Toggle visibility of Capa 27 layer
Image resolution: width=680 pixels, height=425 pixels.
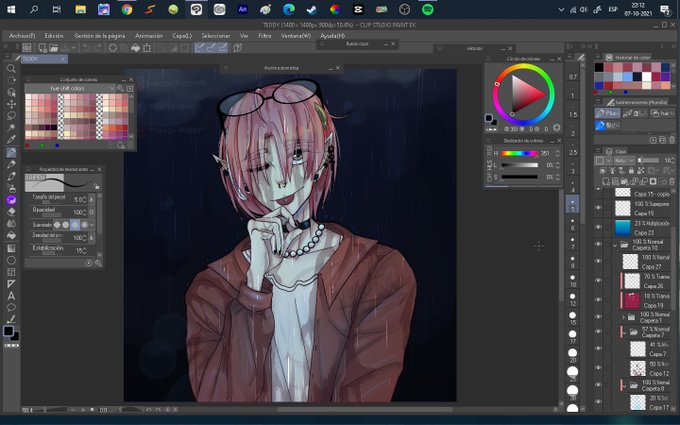599,261
